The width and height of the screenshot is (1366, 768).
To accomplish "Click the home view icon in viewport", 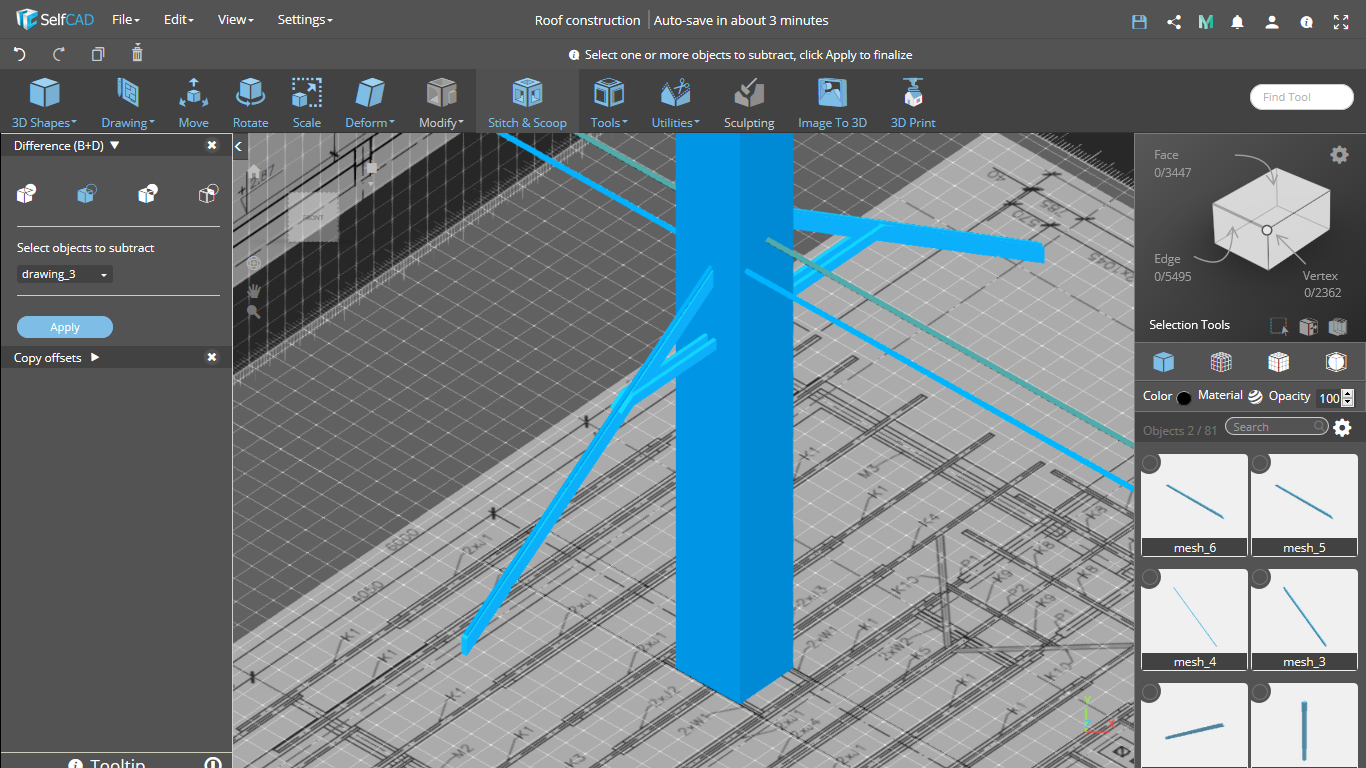I will coord(254,172).
